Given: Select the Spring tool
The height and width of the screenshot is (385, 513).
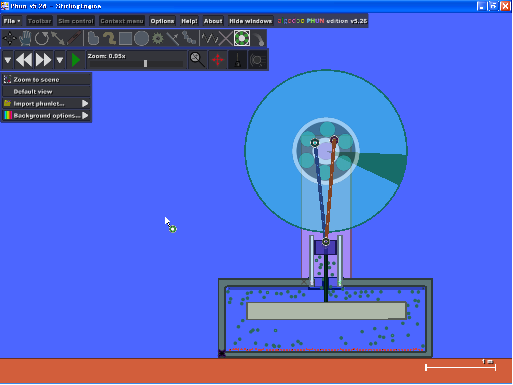Looking at the screenshot, I should click(x=209, y=39).
